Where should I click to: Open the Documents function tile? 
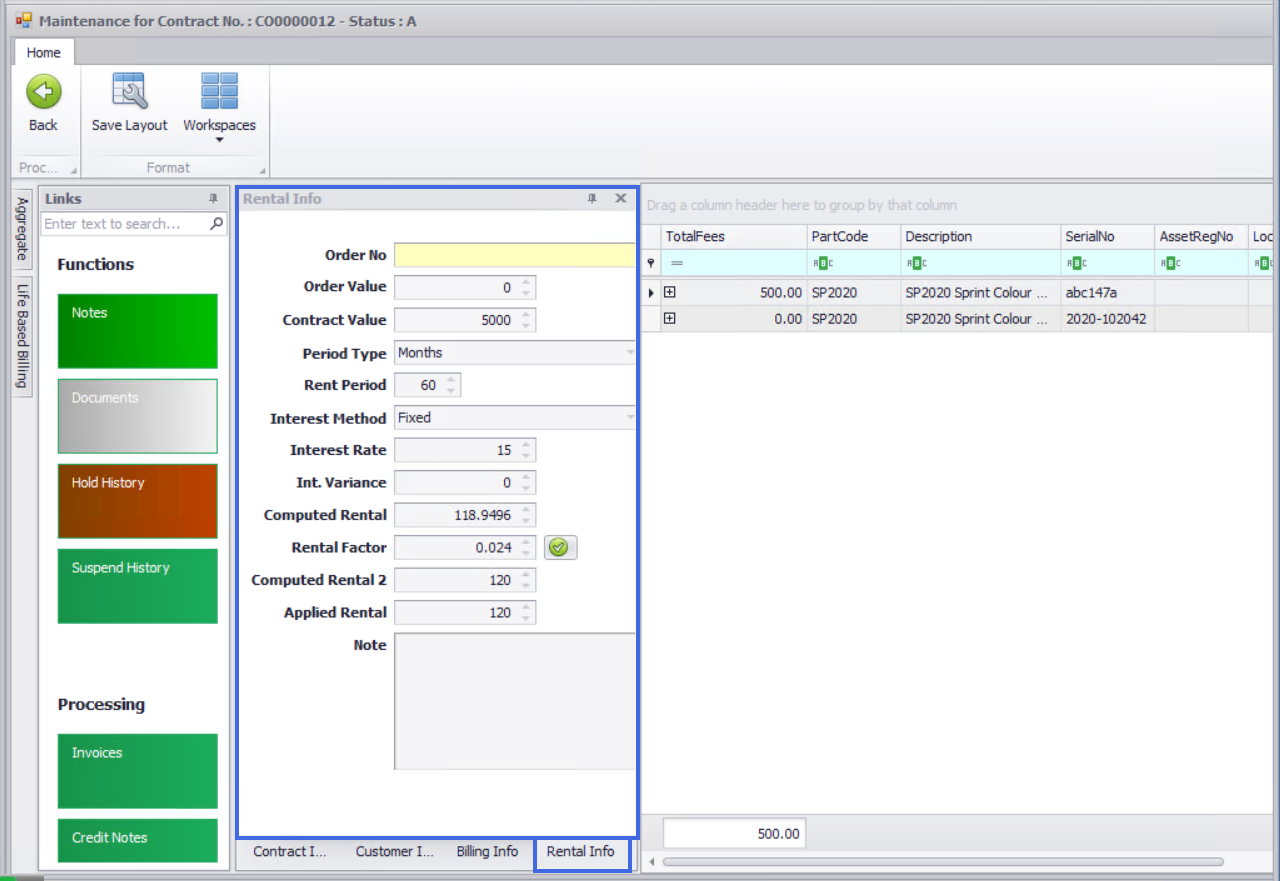[x=137, y=416]
